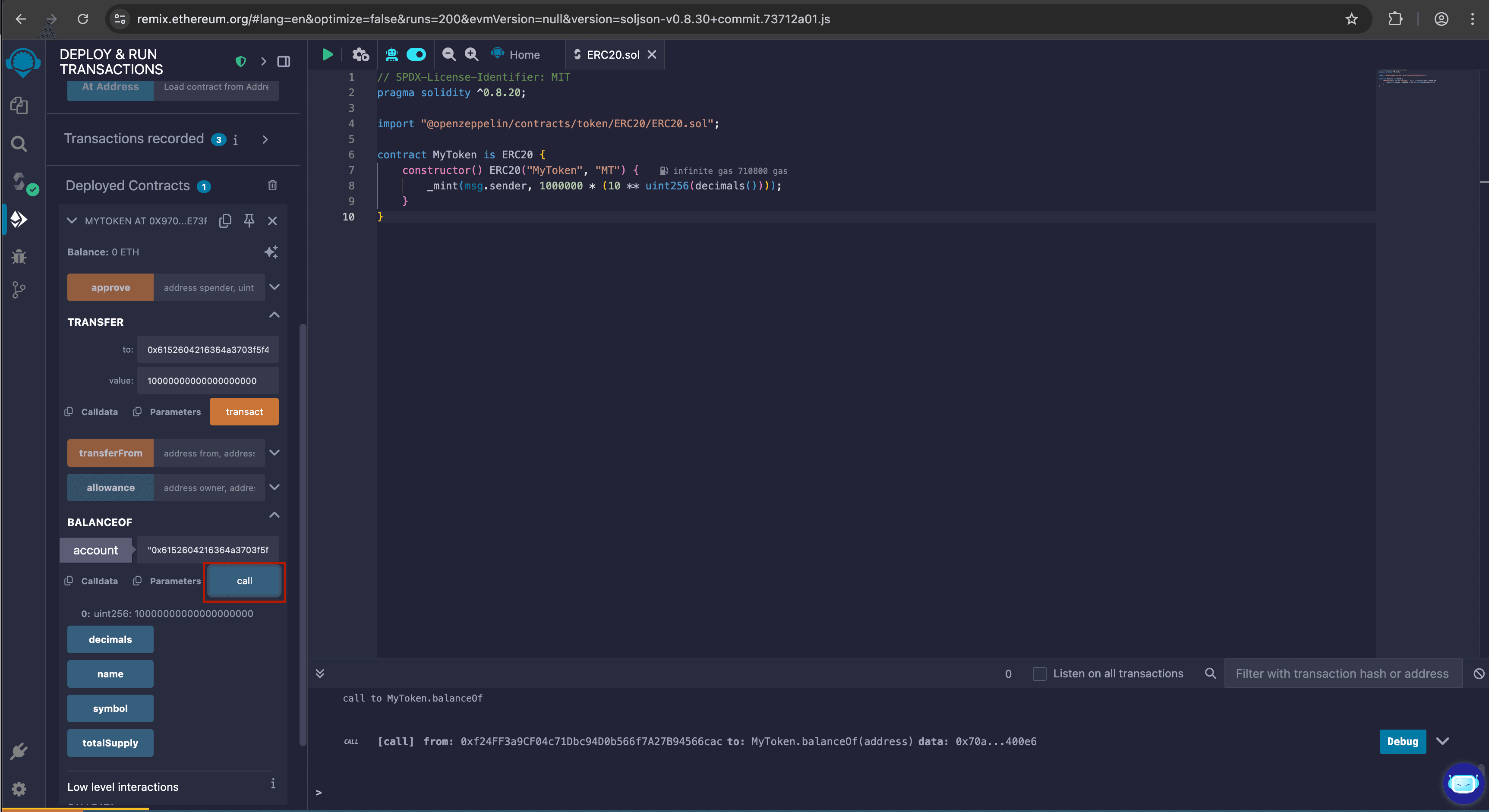
Task: Expand the Transactions recorded section
Action: tap(265, 140)
